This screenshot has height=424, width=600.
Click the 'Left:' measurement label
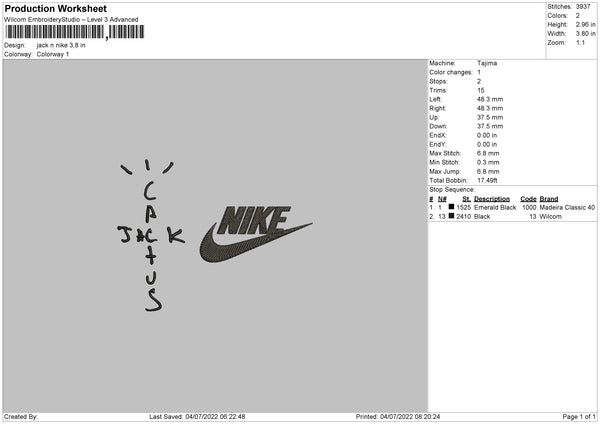(435, 99)
